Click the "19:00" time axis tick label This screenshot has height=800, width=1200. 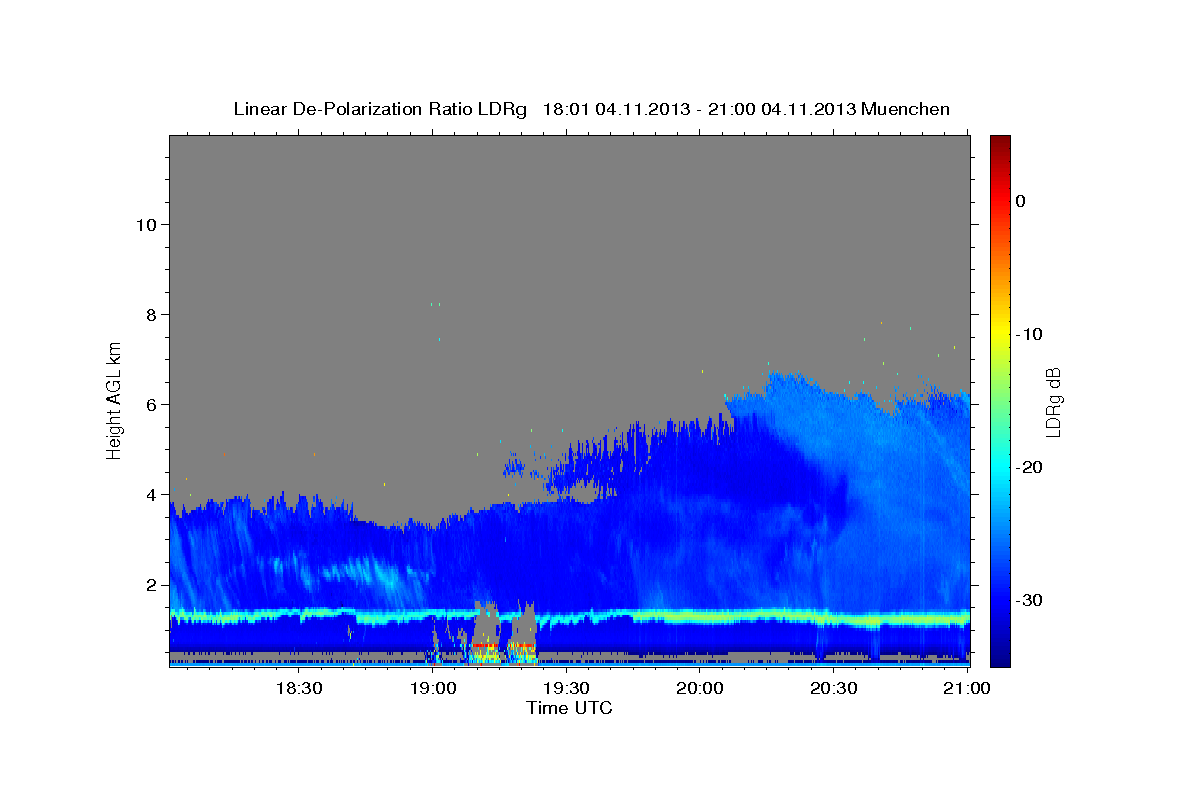tap(432, 688)
